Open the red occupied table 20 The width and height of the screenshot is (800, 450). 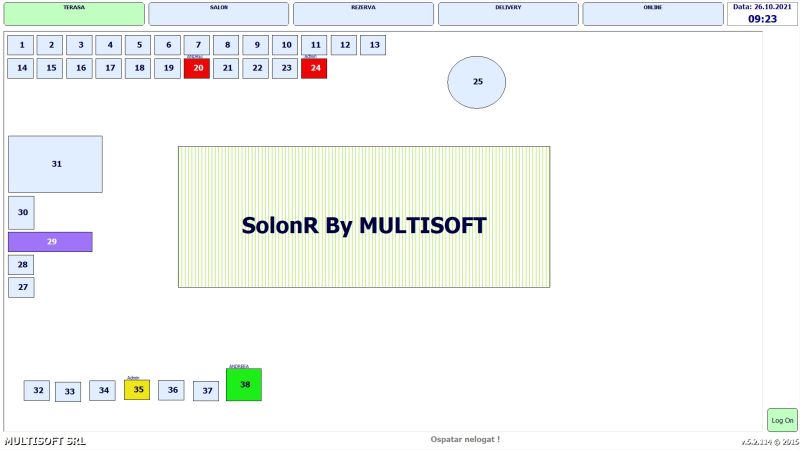pos(197,68)
